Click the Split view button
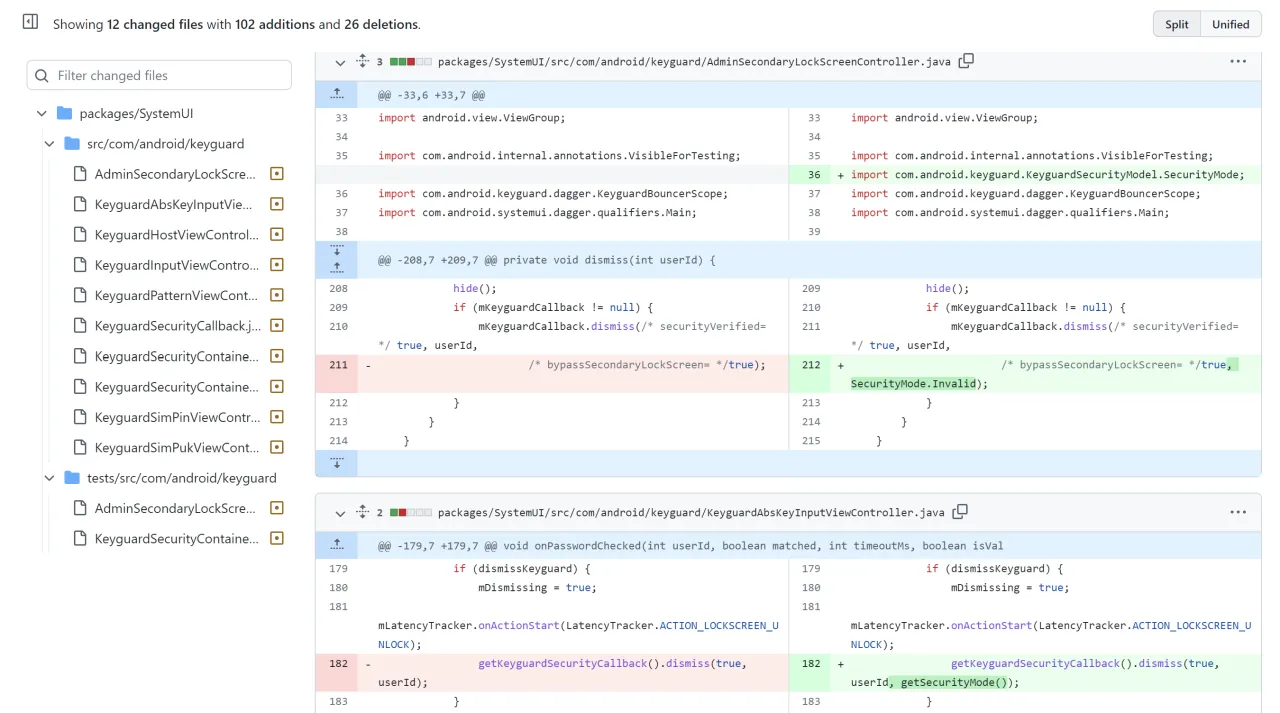This screenshot has height=713, width=1280. tap(1175, 23)
